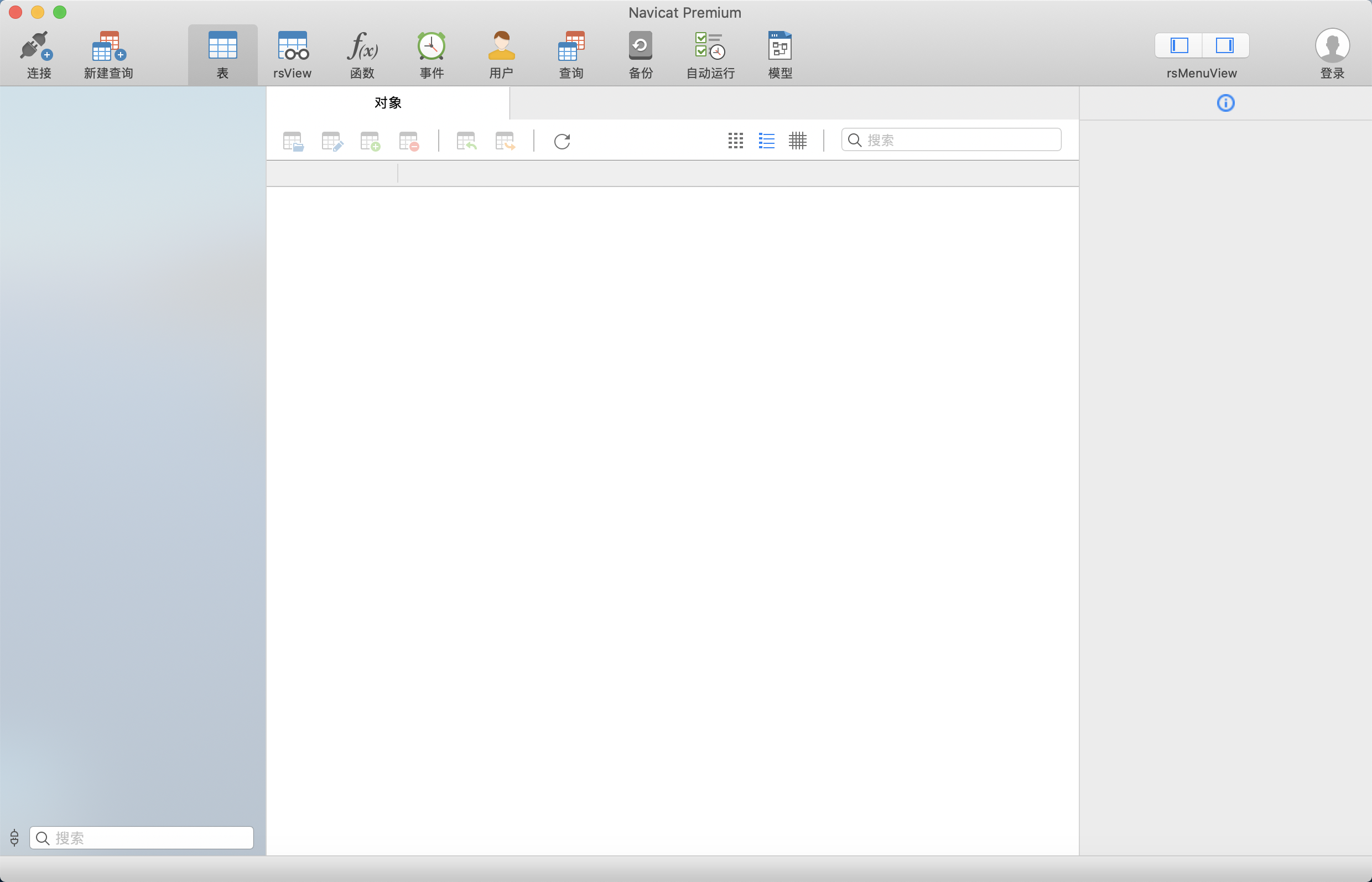Click the 登录 (Login) avatar button

coord(1332,47)
